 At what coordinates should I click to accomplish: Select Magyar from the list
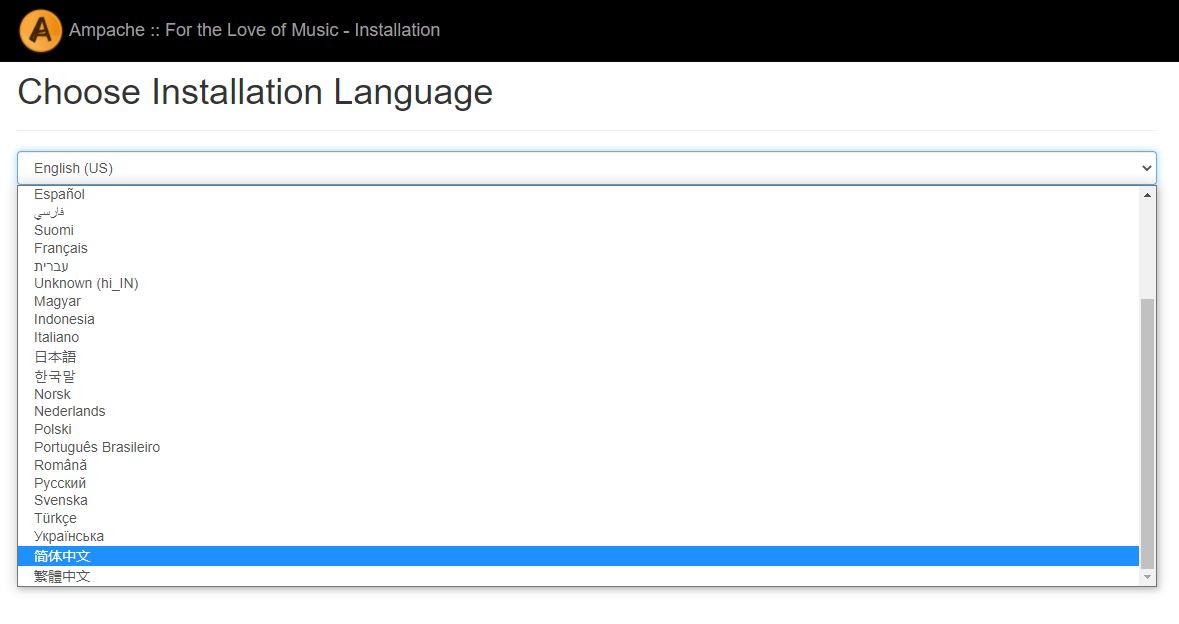tap(578, 301)
